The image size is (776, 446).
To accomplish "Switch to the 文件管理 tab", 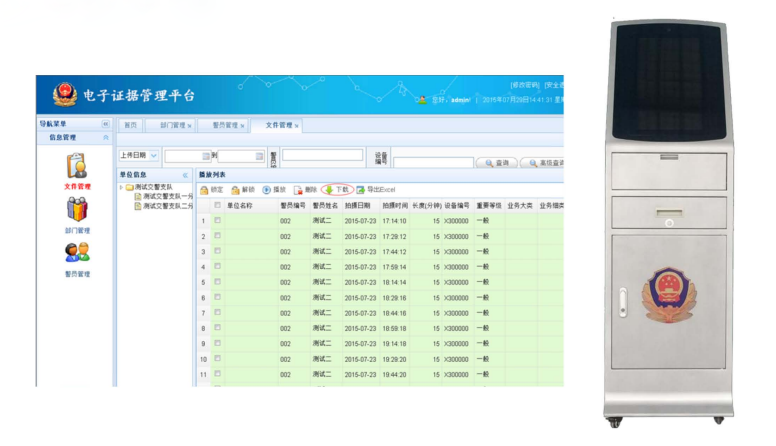I will coord(279,126).
